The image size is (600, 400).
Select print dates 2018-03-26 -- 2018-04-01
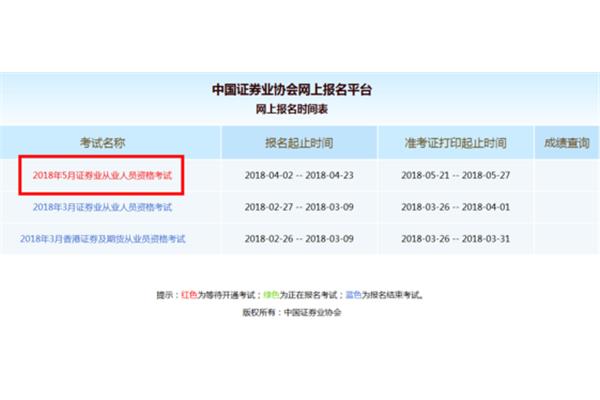[x=455, y=207]
